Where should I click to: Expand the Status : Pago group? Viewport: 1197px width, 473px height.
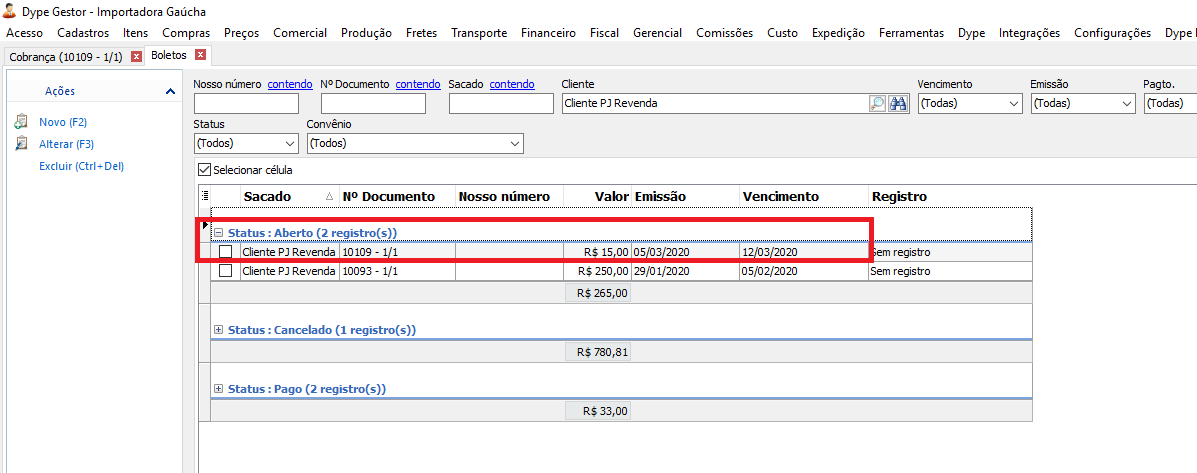pyautogui.click(x=218, y=388)
